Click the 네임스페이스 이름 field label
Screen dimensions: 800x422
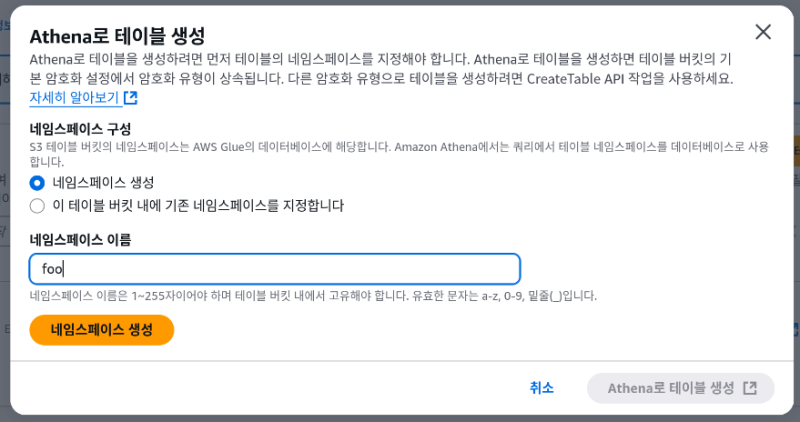click(x=81, y=240)
